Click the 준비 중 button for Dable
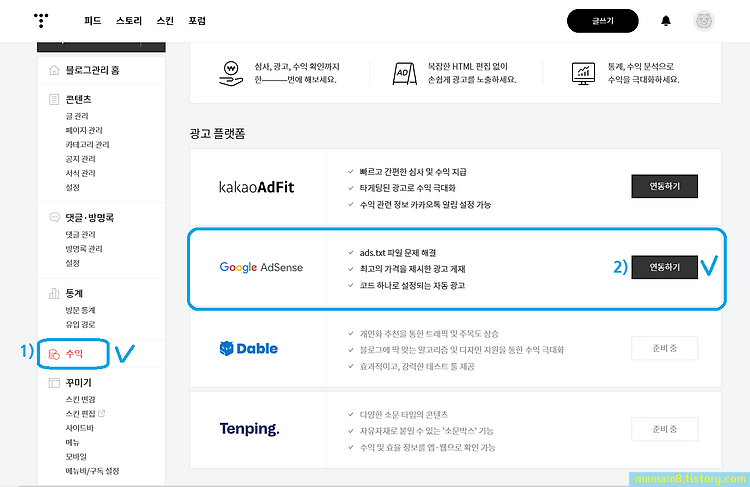750x487 pixels. pos(664,348)
